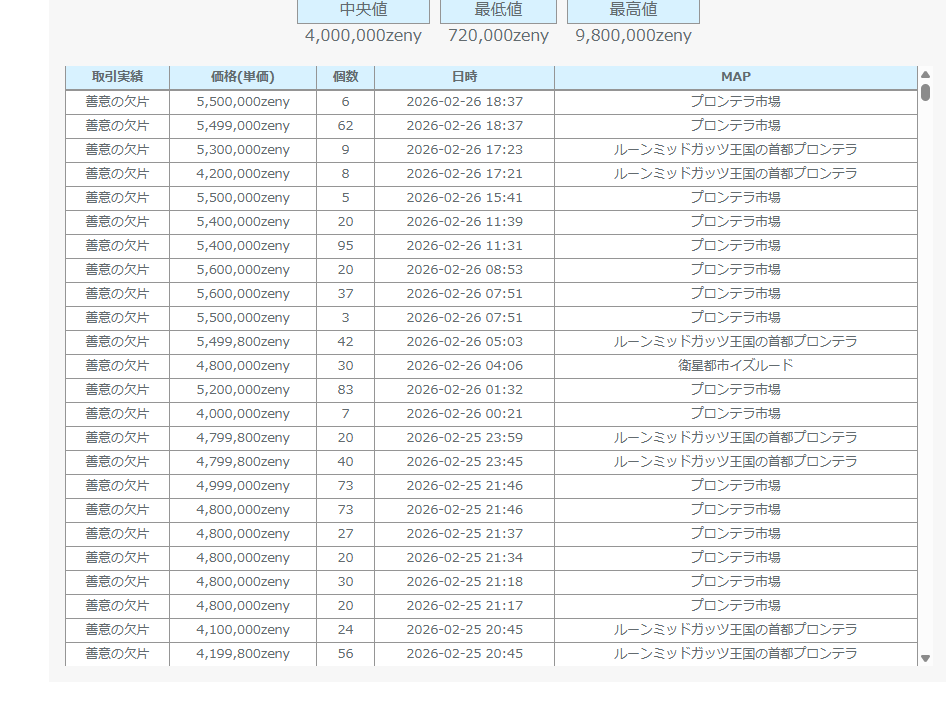
Task: Sort by the 取引実績 column header
Action: click(x=117, y=77)
